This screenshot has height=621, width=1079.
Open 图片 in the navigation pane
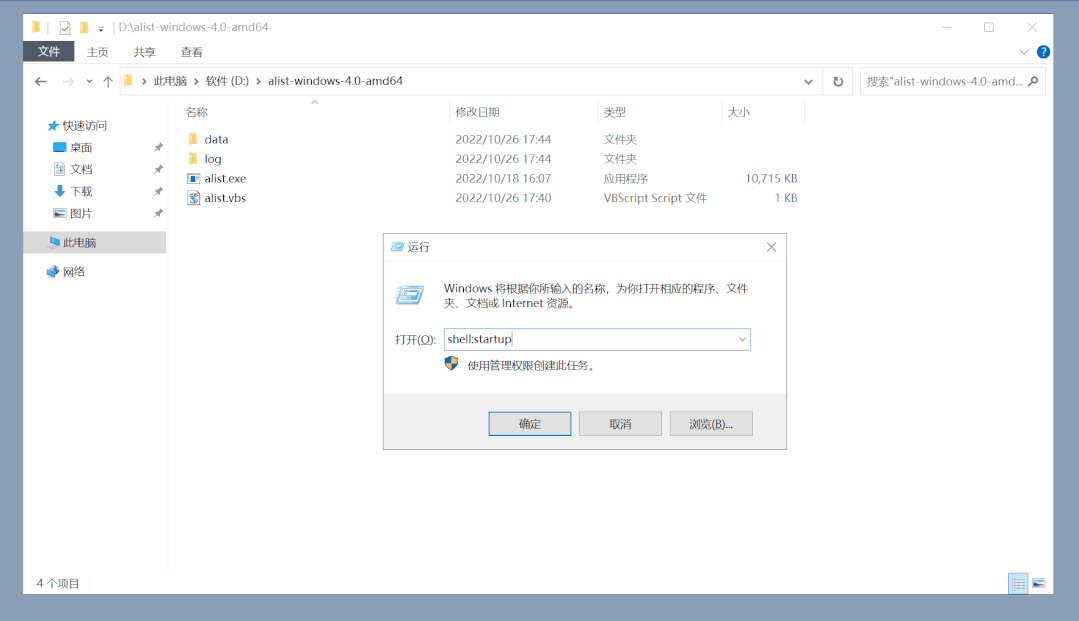coord(81,213)
